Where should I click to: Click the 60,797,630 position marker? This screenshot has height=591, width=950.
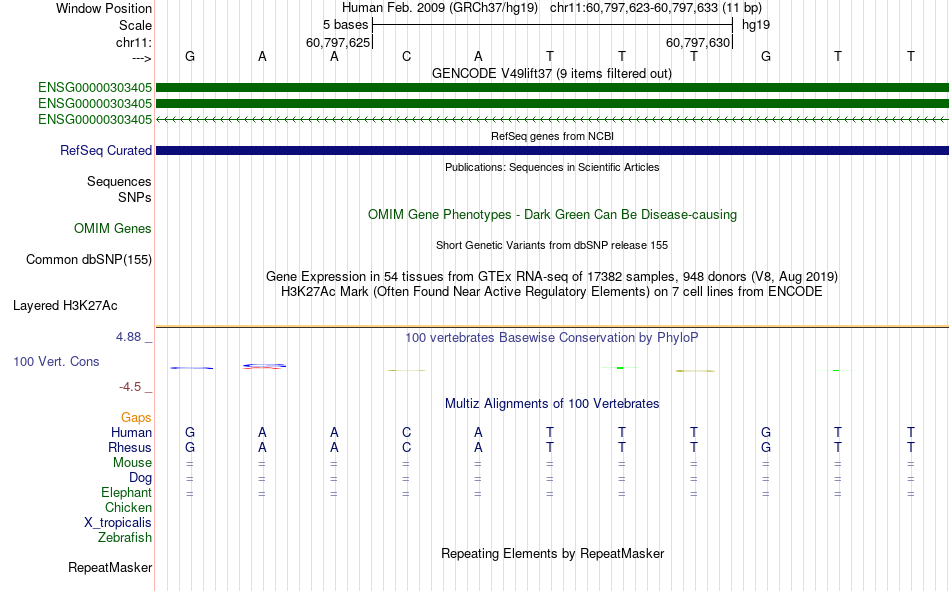(x=697, y=42)
